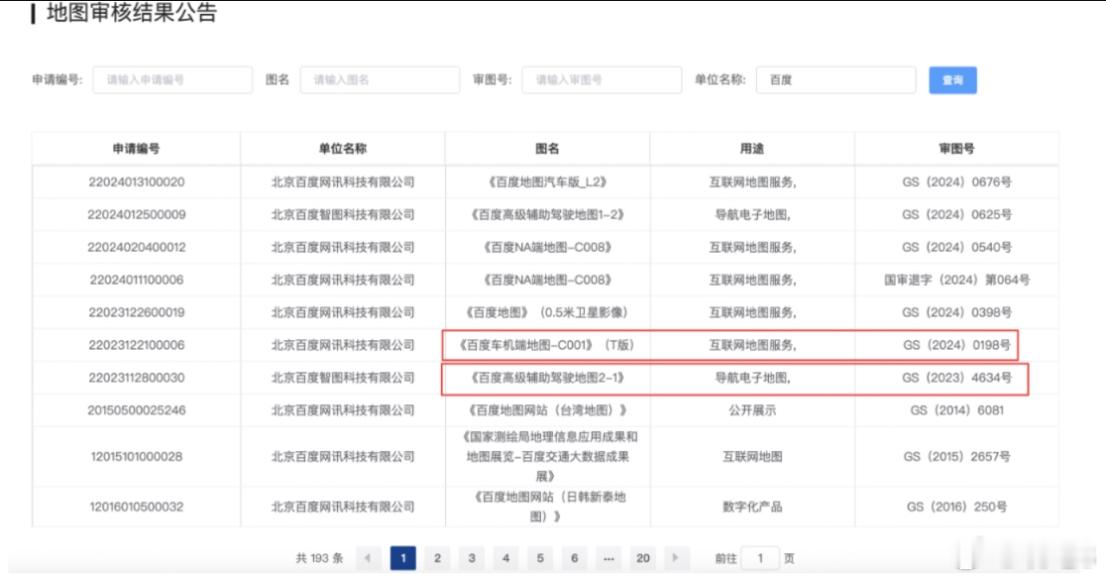Click the 数字化产品 usage cell
This screenshot has width=1106, height=581.
click(x=752, y=506)
